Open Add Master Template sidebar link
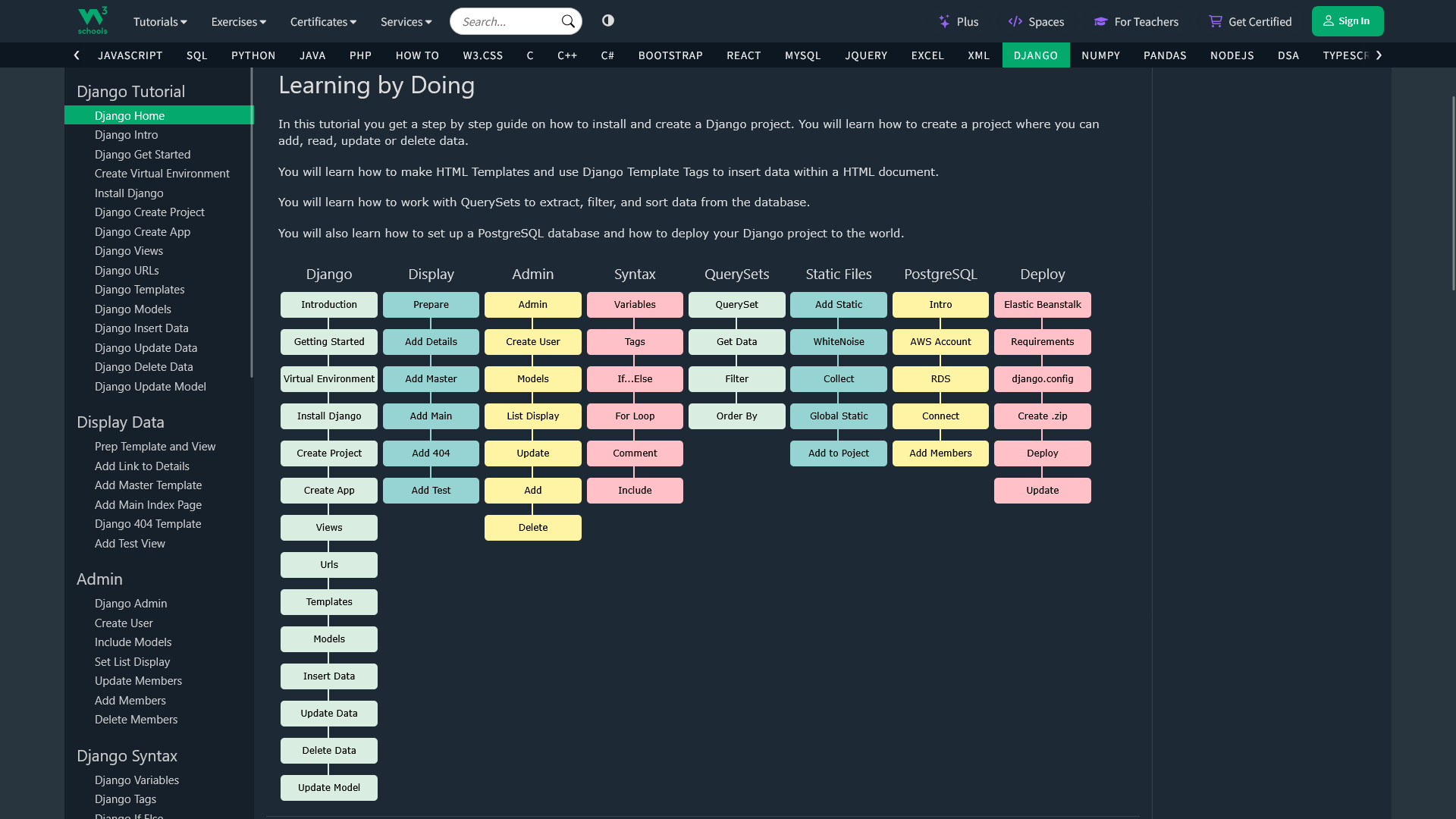The image size is (1456, 819). 158,485
